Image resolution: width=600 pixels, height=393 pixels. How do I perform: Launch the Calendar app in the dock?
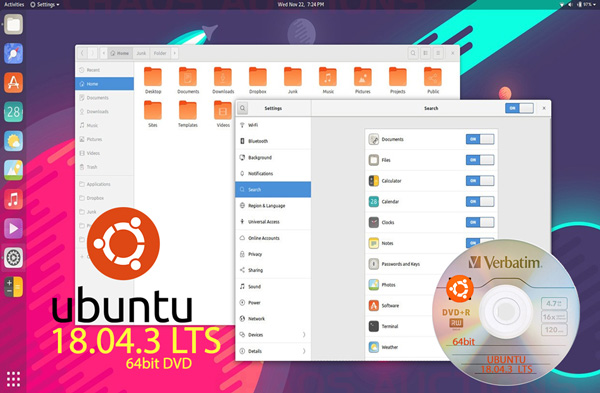click(13, 112)
